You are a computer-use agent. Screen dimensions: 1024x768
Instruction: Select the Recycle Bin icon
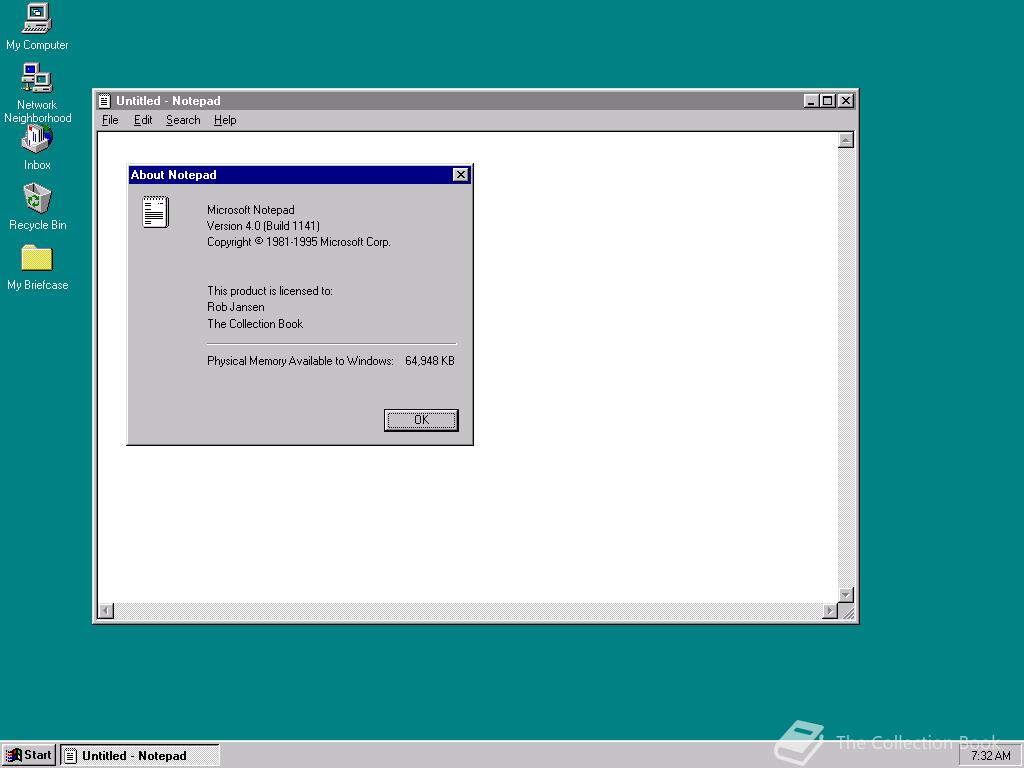[37, 206]
